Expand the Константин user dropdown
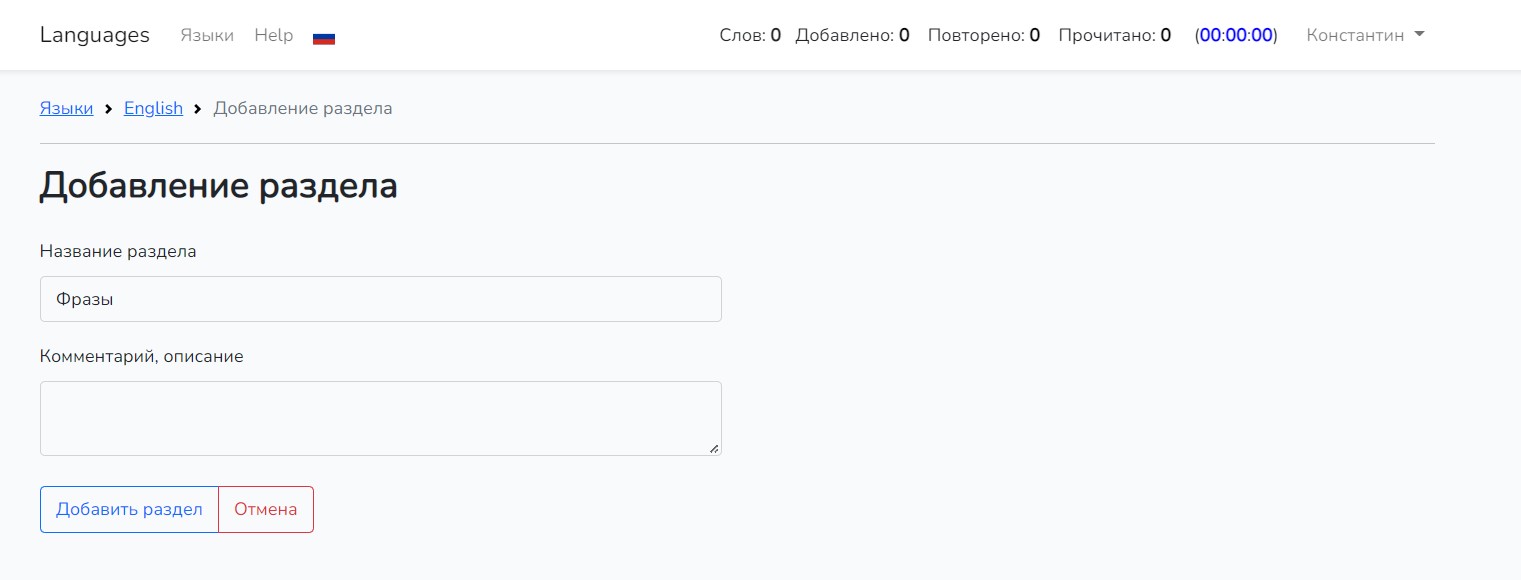 pyautogui.click(x=1365, y=35)
